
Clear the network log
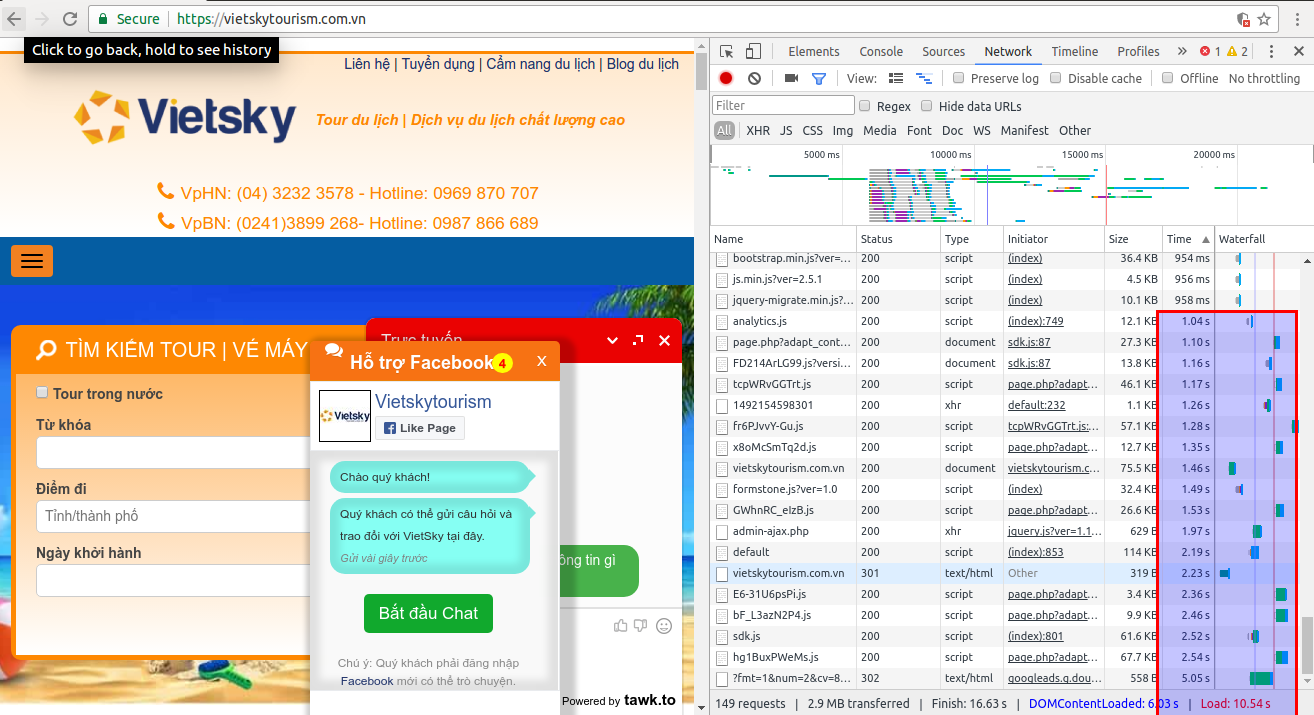pos(754,78)
